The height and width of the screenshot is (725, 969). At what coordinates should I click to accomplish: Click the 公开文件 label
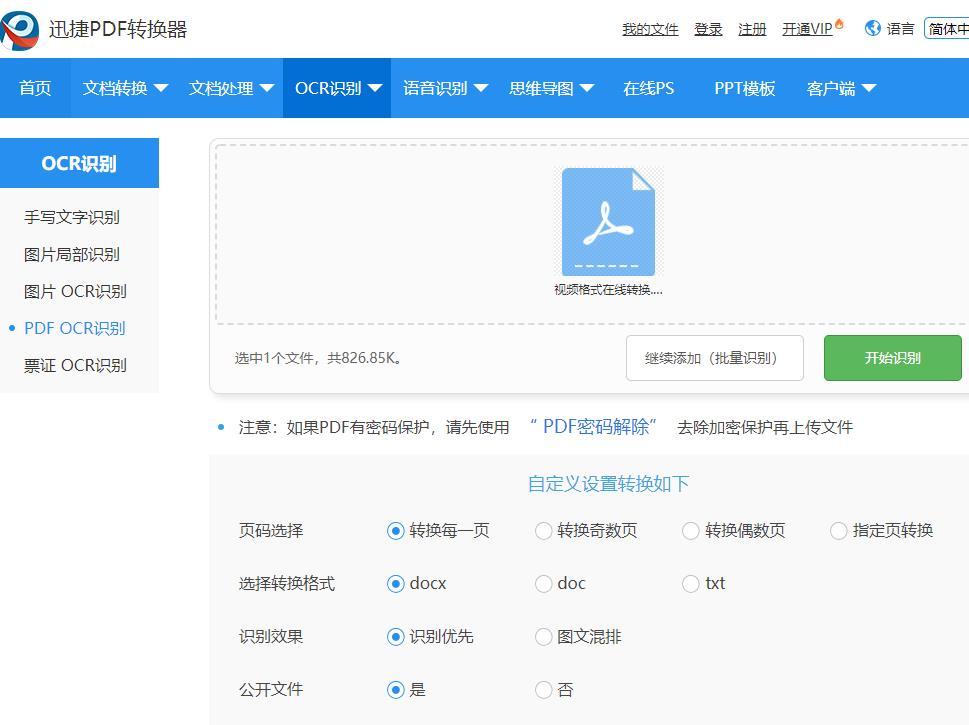point(271,690)
